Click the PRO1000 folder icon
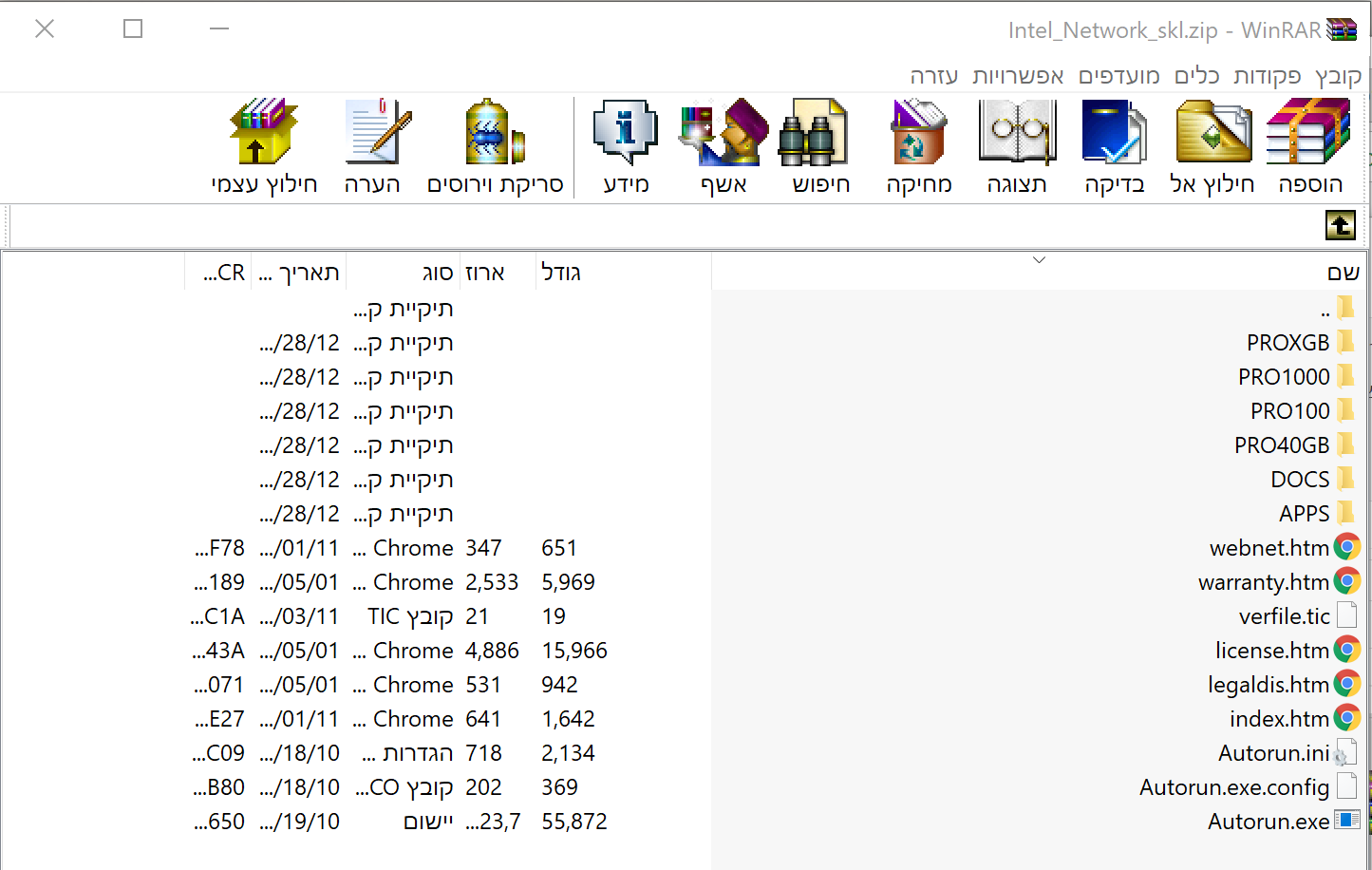Screen dimensions: 1372x870 (x=1345, y=376)
